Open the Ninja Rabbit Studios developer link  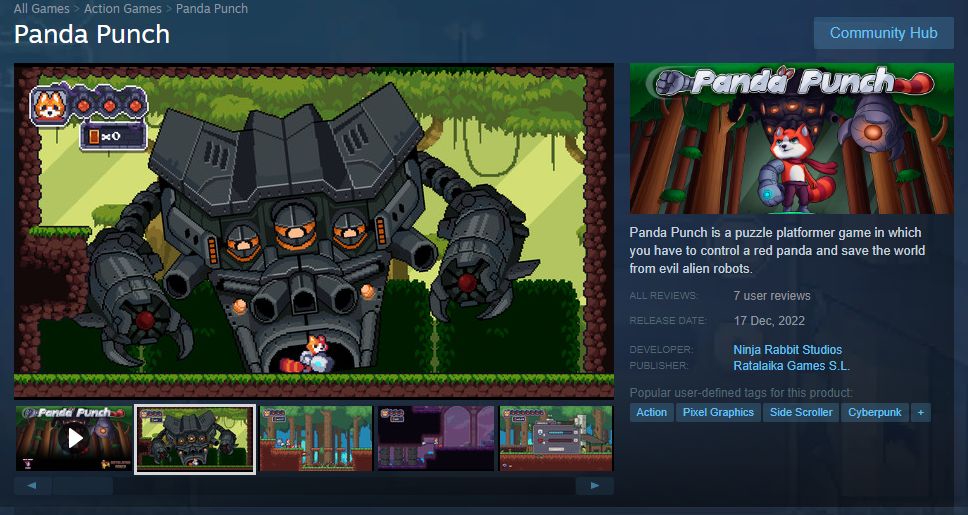(x=787, y=350)
